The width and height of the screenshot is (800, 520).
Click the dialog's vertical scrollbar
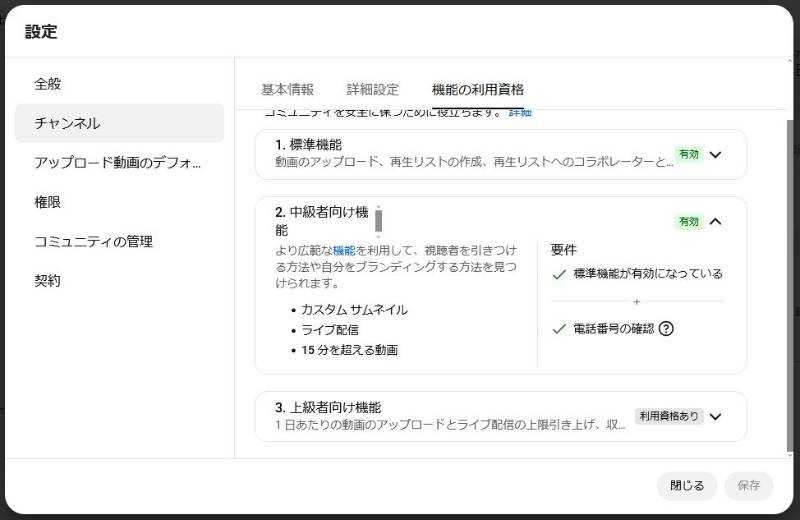pos(790,286)
